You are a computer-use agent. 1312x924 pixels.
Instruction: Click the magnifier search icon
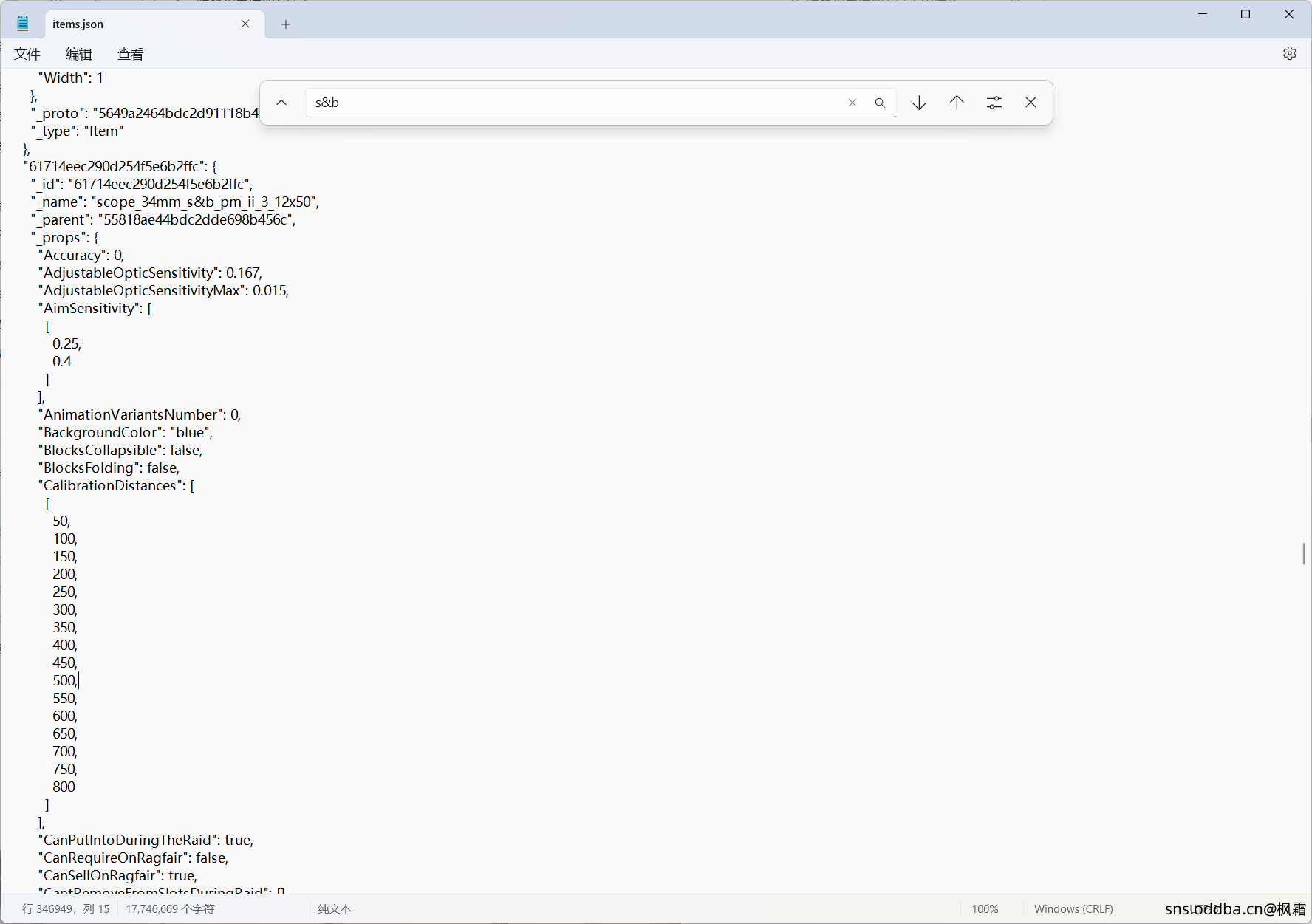coord(880,103)
